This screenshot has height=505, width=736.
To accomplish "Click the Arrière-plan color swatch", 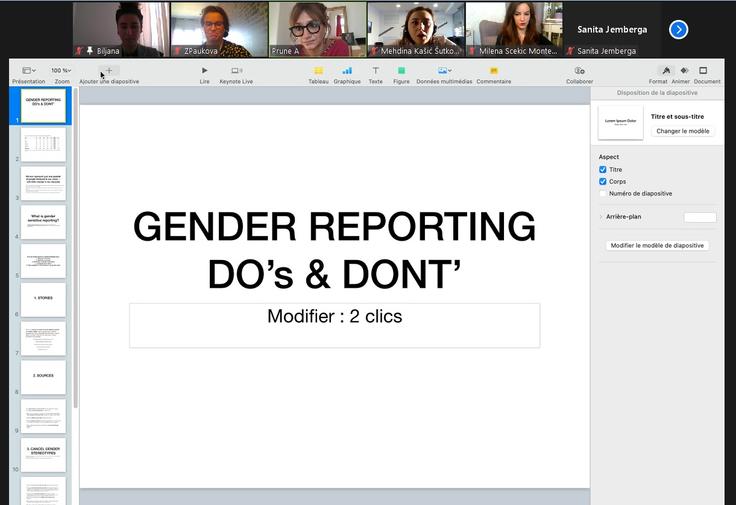I will tap(700, 217).
